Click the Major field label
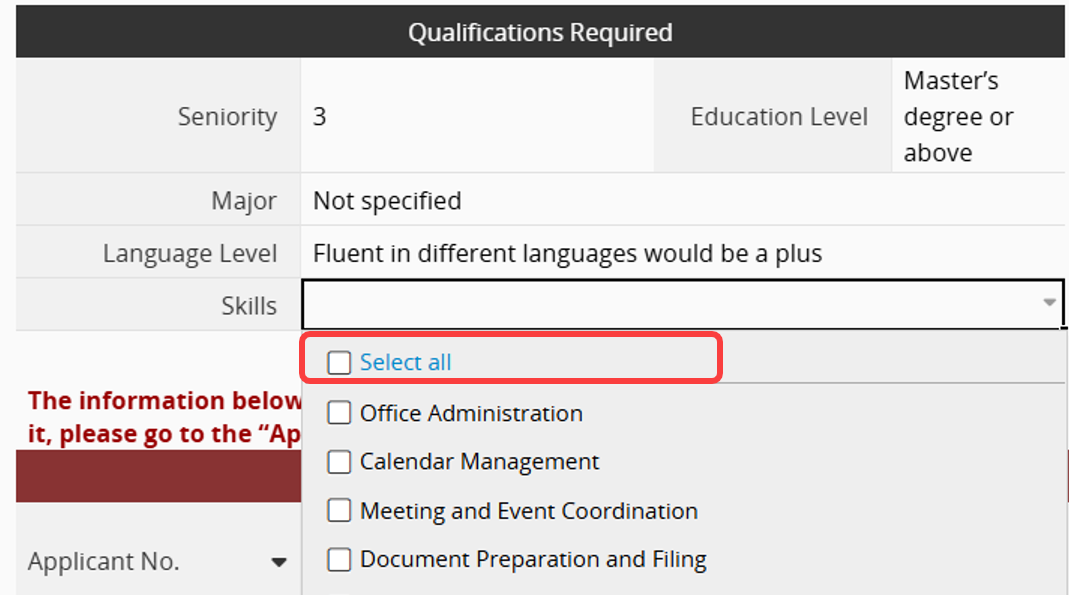The image size is (1069, 595). 244,201
